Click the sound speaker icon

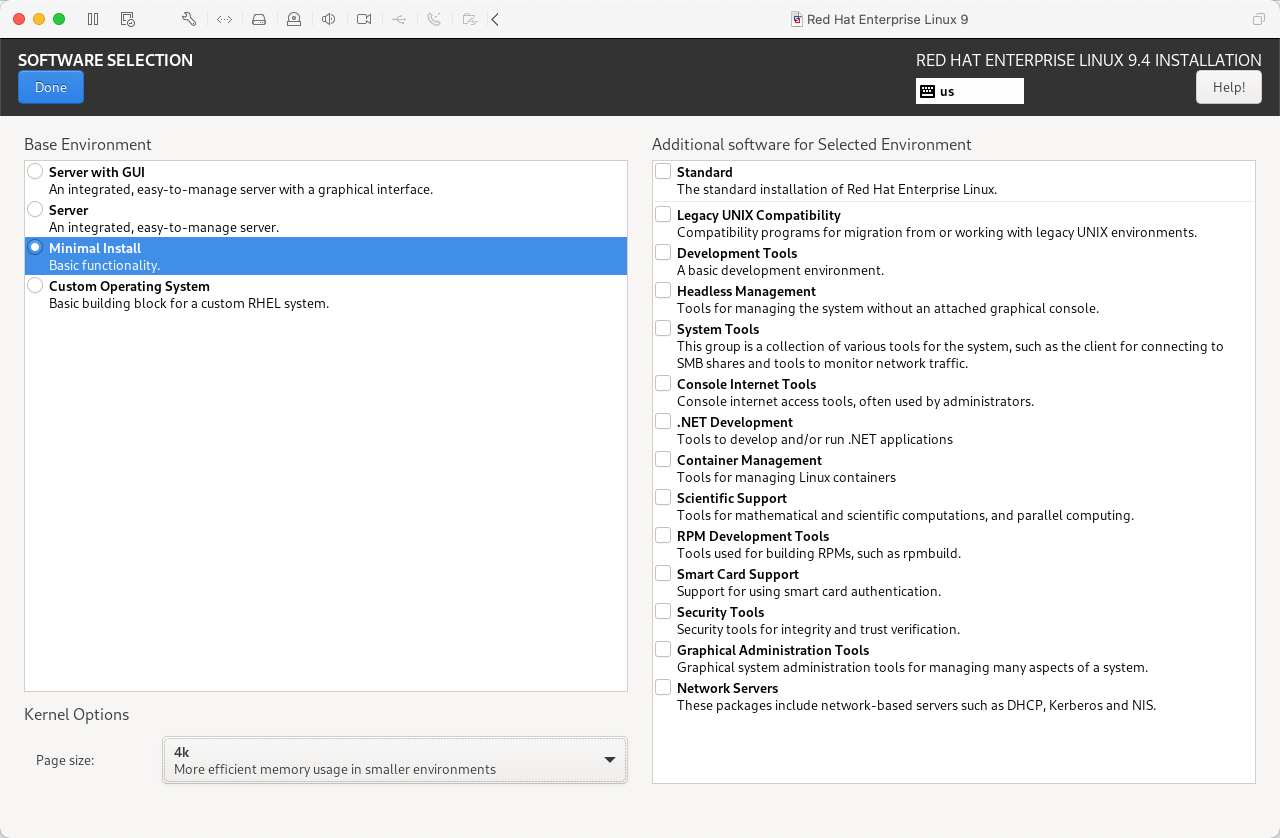328,19
